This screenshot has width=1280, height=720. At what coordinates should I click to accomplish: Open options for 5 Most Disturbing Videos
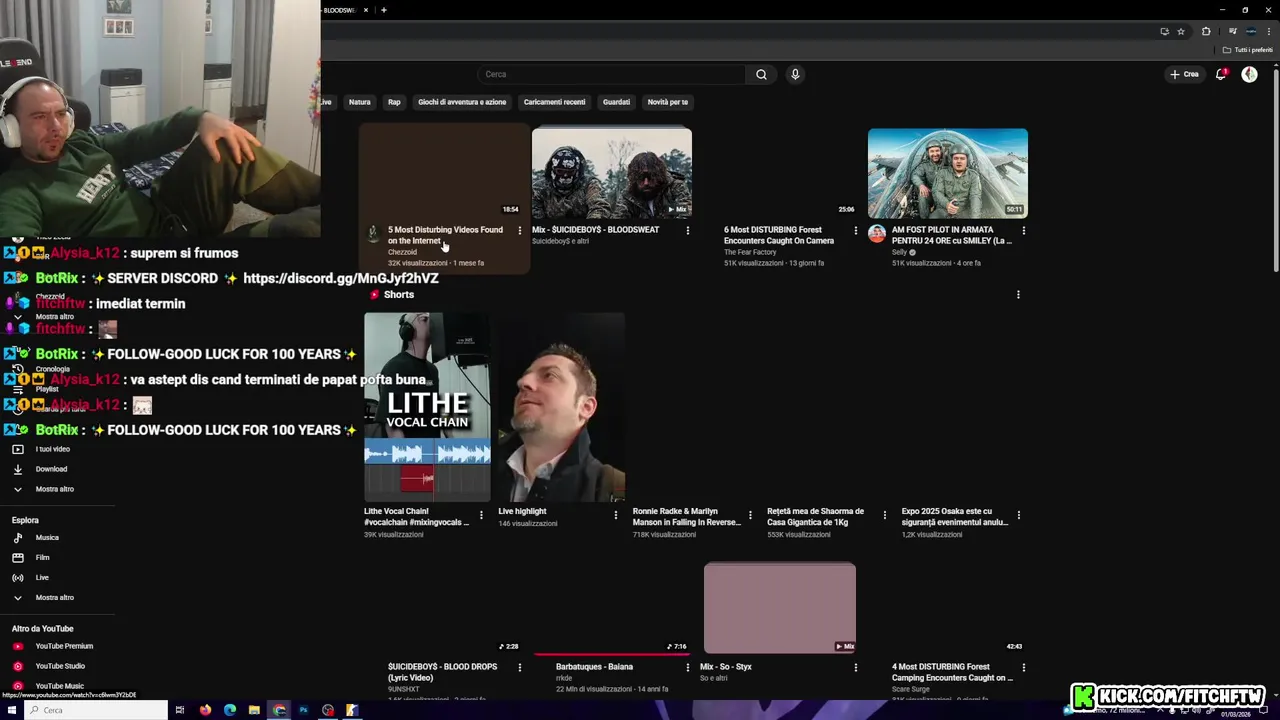click(x=519, y=230)
